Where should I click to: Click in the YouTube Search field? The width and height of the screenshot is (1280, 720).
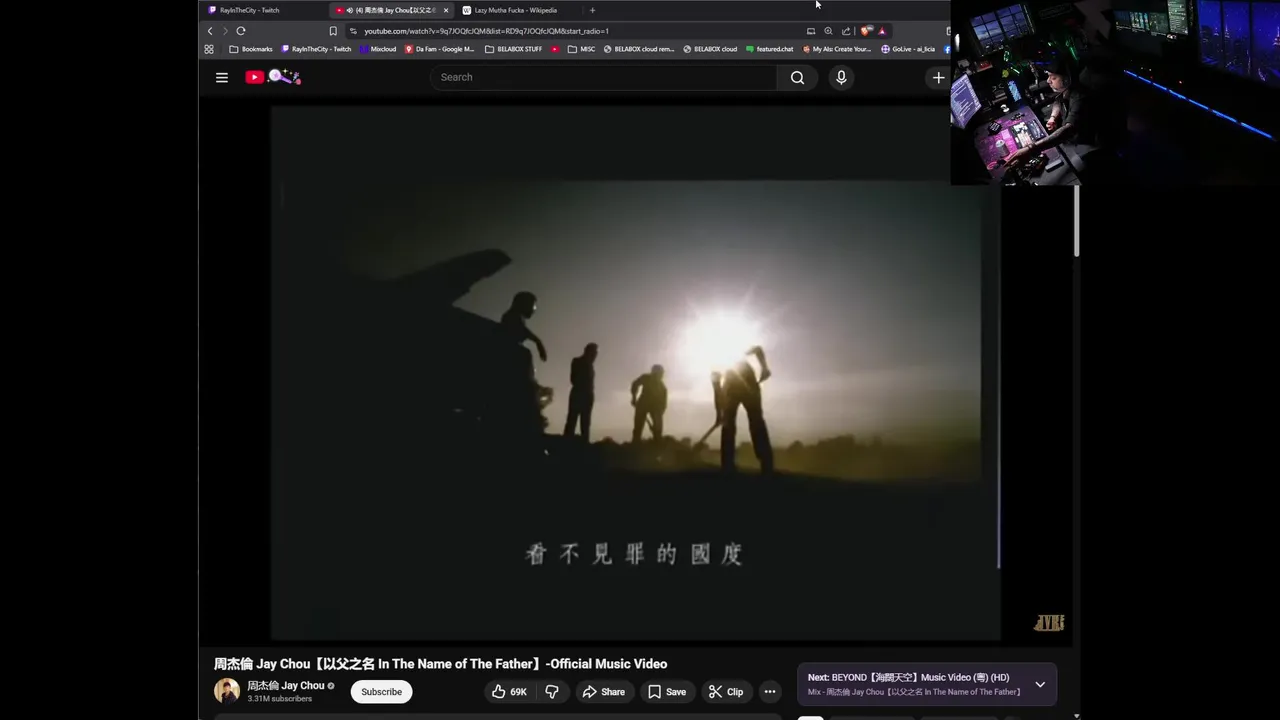pos(604,77)
